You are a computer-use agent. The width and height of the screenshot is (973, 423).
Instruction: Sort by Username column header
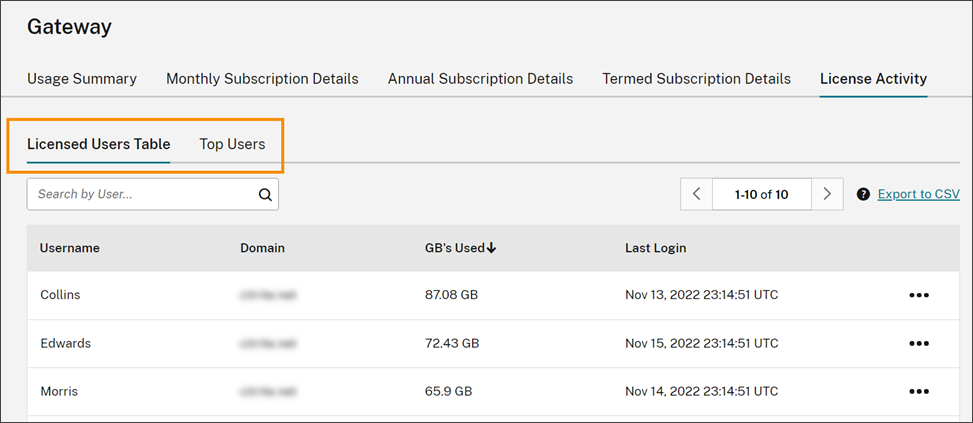[70, 248]
